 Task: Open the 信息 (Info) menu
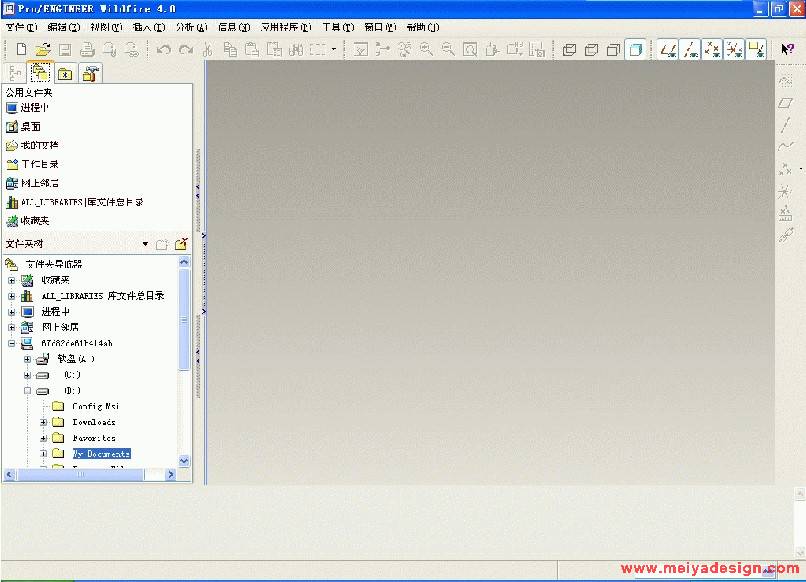point(234,27)
